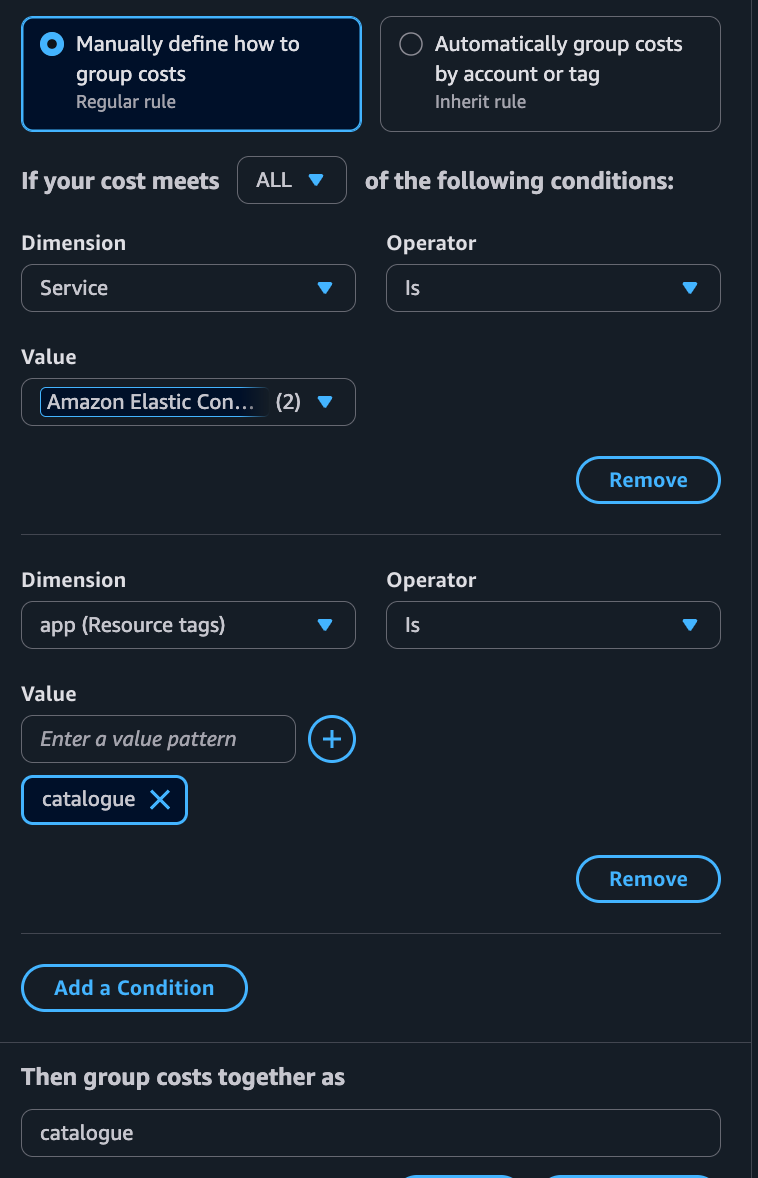The width and height of the screenshot is (758, 1178).
Task: Click the Amazon Elastic Con… value chip
Action: 154,402
